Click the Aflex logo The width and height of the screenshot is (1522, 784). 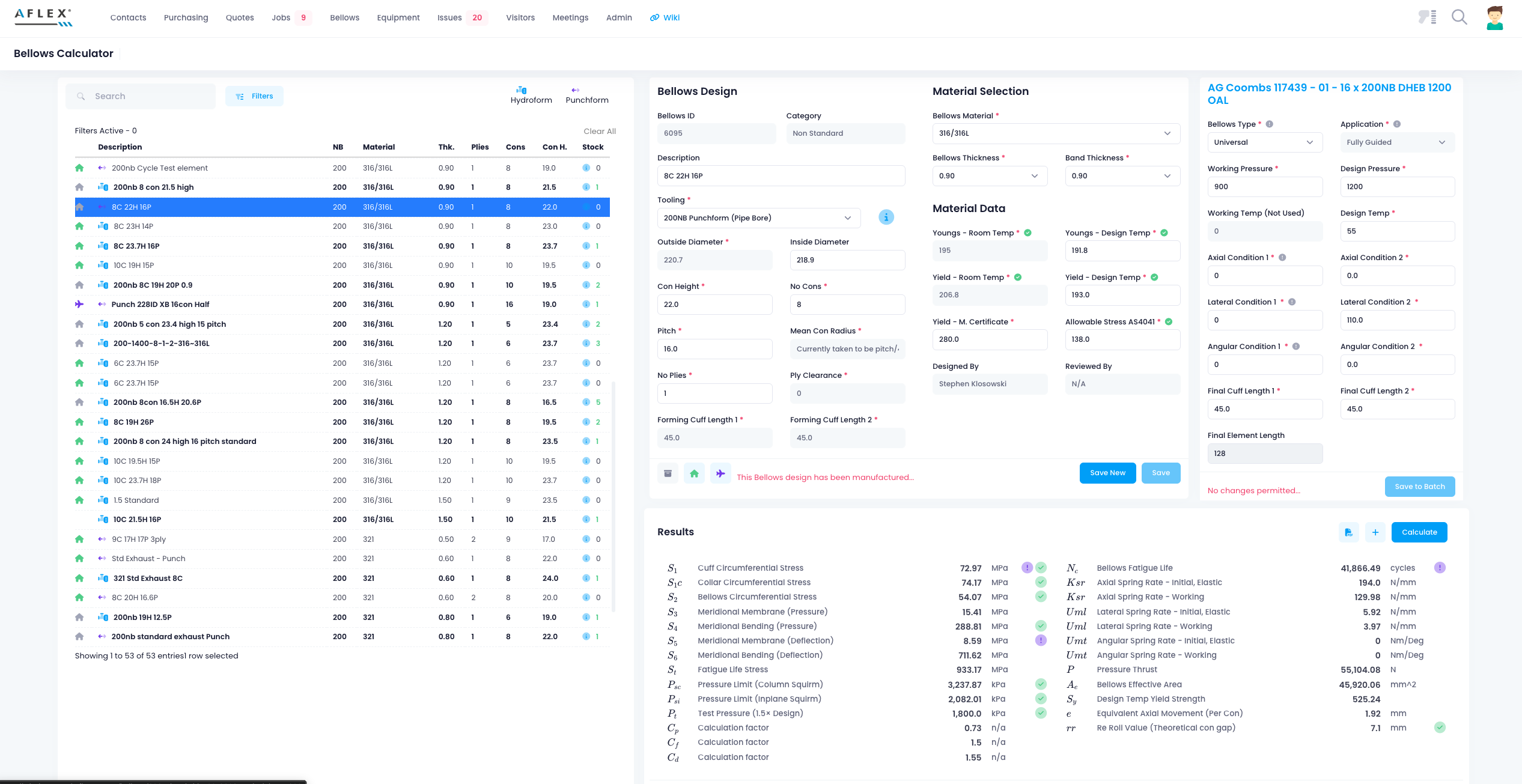(43, 17)
